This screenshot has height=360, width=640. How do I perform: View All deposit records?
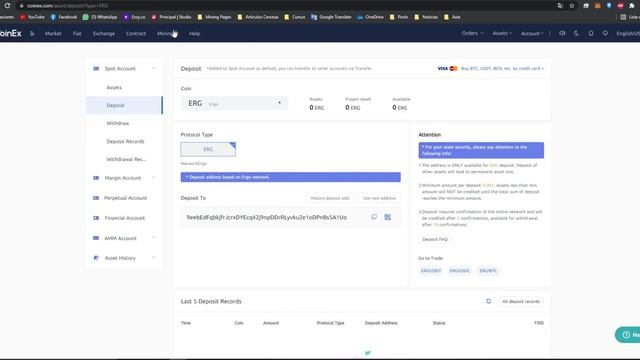521,301
